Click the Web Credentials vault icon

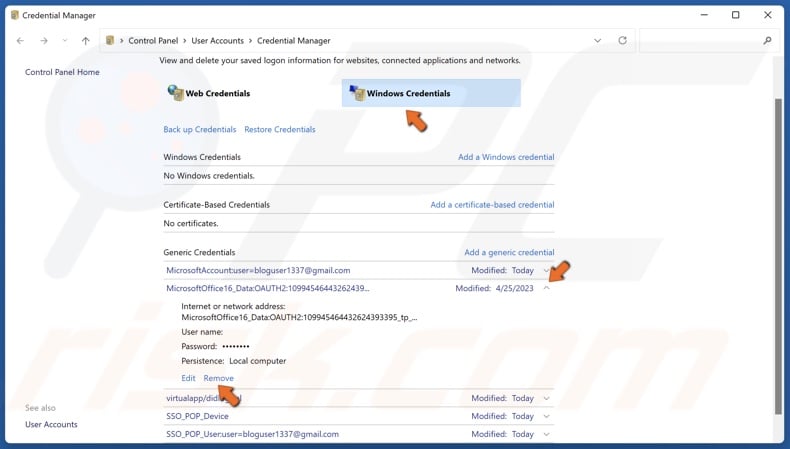click(x=175, y=93)
